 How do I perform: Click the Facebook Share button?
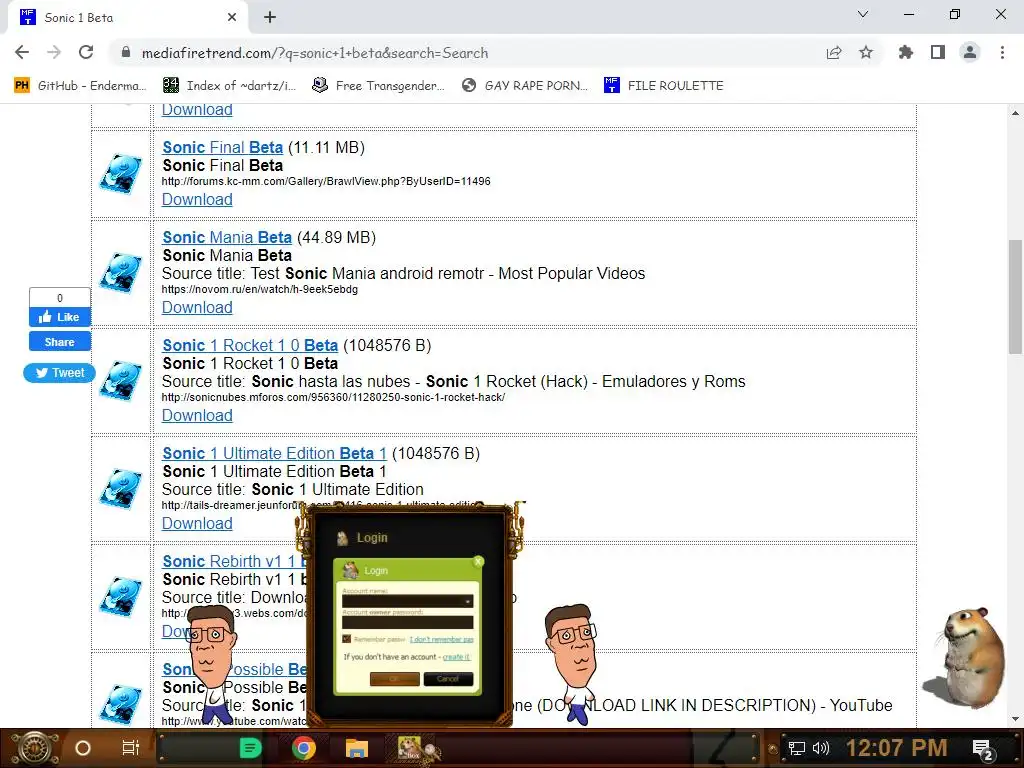59,342
